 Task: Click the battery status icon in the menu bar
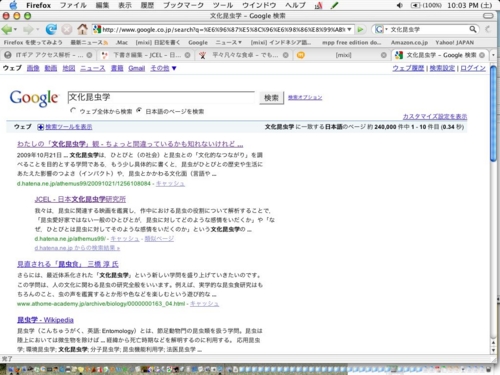coord(415,5)
